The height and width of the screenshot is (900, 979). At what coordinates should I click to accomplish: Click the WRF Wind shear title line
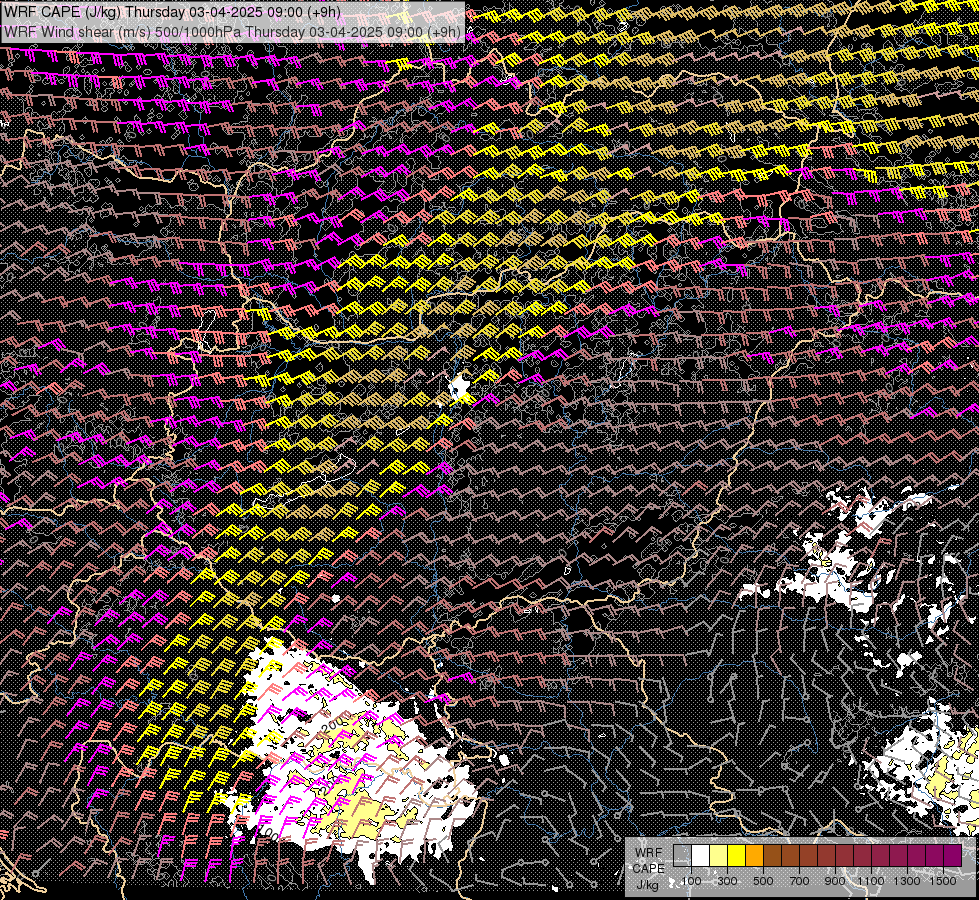point(232,32)
